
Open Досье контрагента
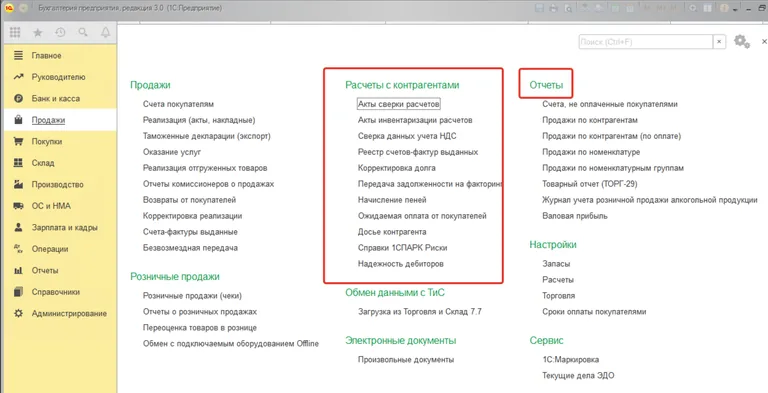pos(392,232)
